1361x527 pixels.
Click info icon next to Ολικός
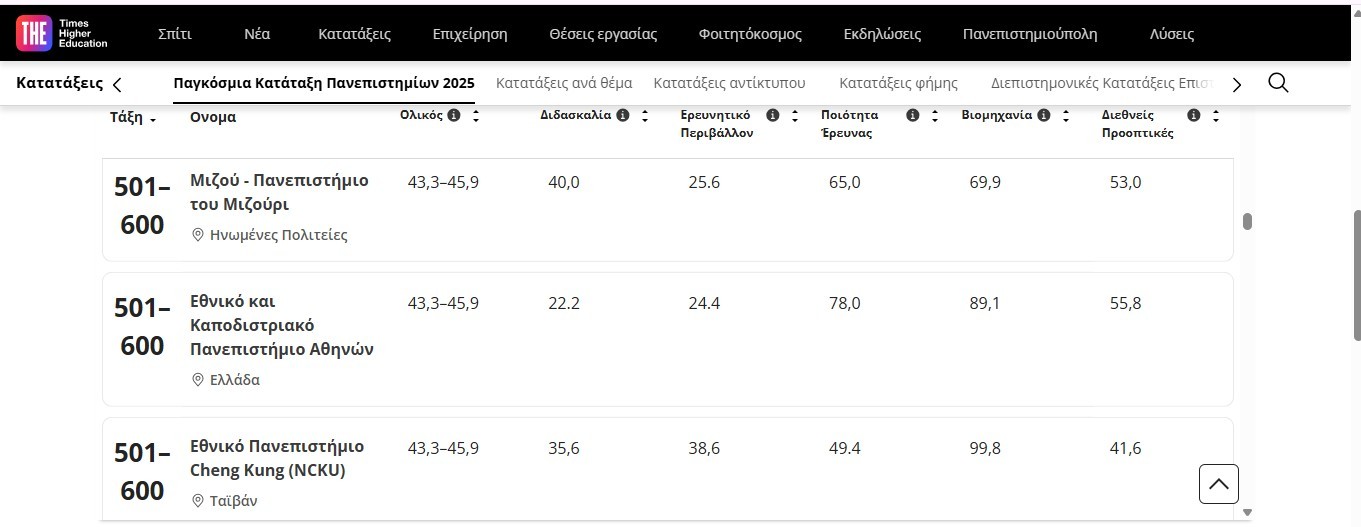point(454,116)
